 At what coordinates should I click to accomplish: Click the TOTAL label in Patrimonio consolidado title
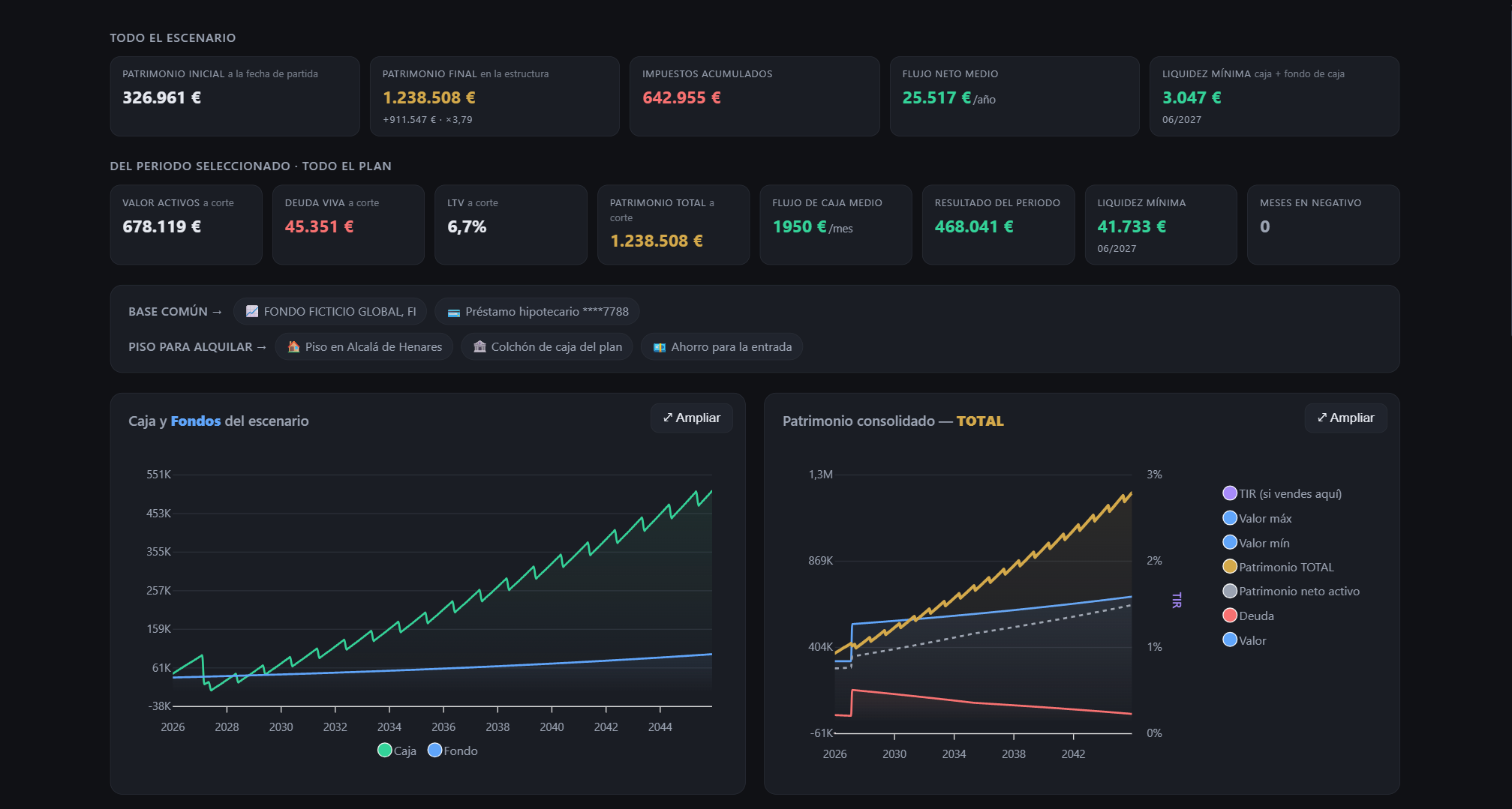coord(980,421)
